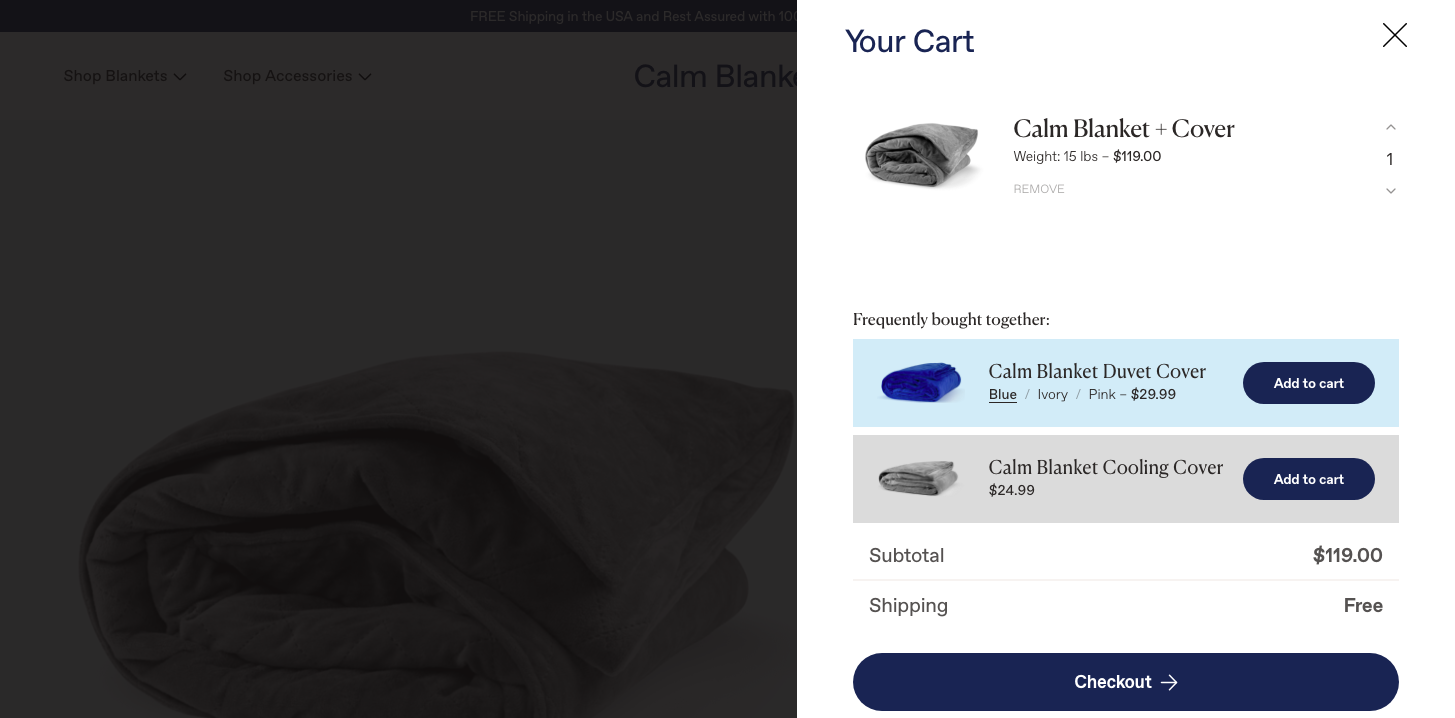Click the blue Duvet Cover thumbnail
Image resolution: width=1455 pixels, height=718 pixels.
tap(920, 382)
